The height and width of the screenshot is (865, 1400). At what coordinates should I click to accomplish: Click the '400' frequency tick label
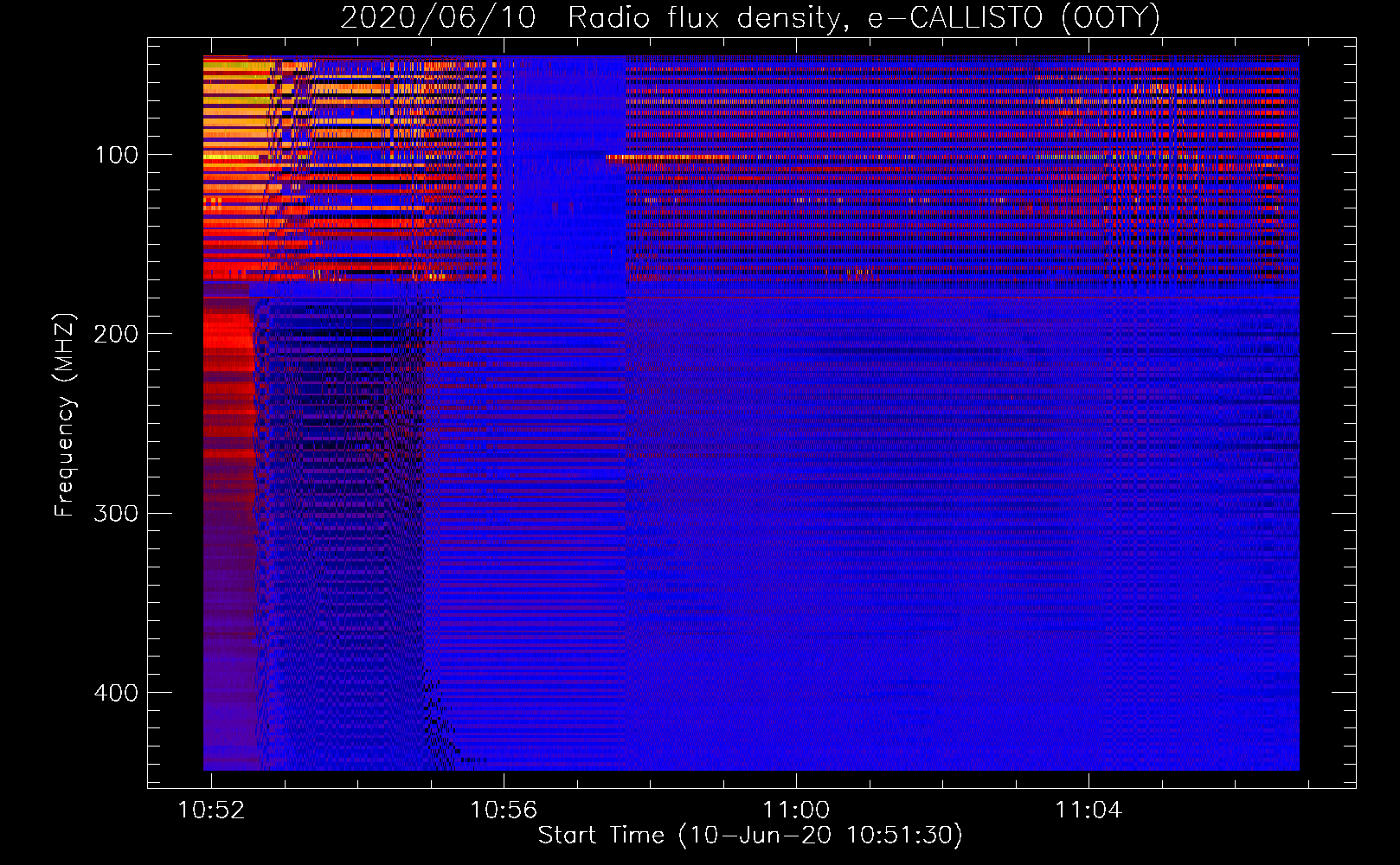point(117,693)
